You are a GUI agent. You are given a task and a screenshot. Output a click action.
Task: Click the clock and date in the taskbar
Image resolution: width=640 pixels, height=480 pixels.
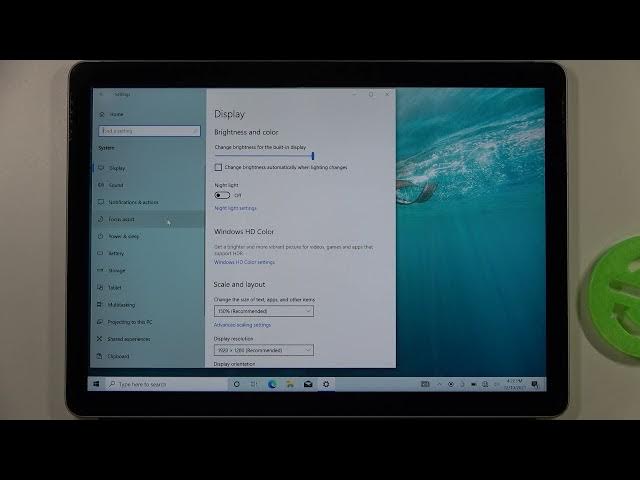[x=514, y=384]
